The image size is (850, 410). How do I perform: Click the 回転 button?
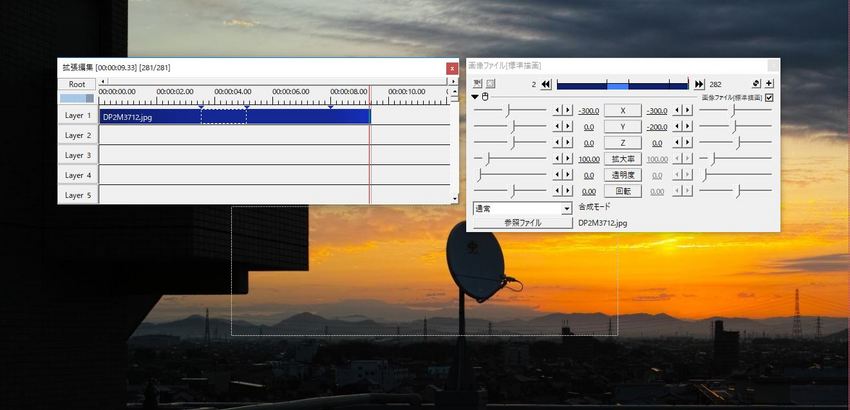623,191
